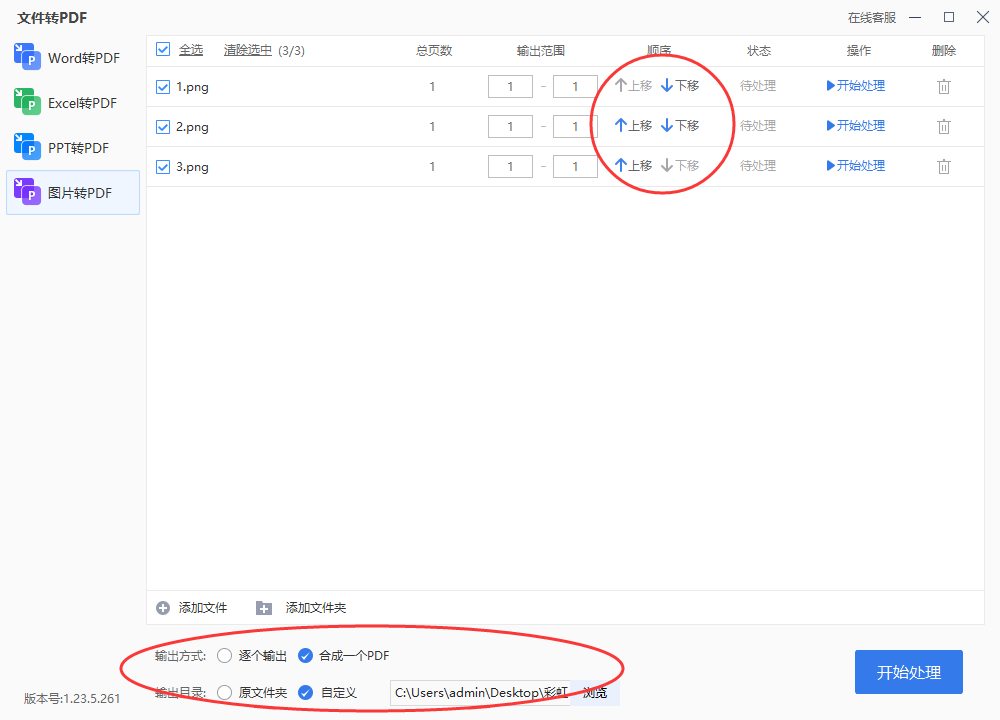Click the disabled 上移 in the 1.png row

coord(633,85)
